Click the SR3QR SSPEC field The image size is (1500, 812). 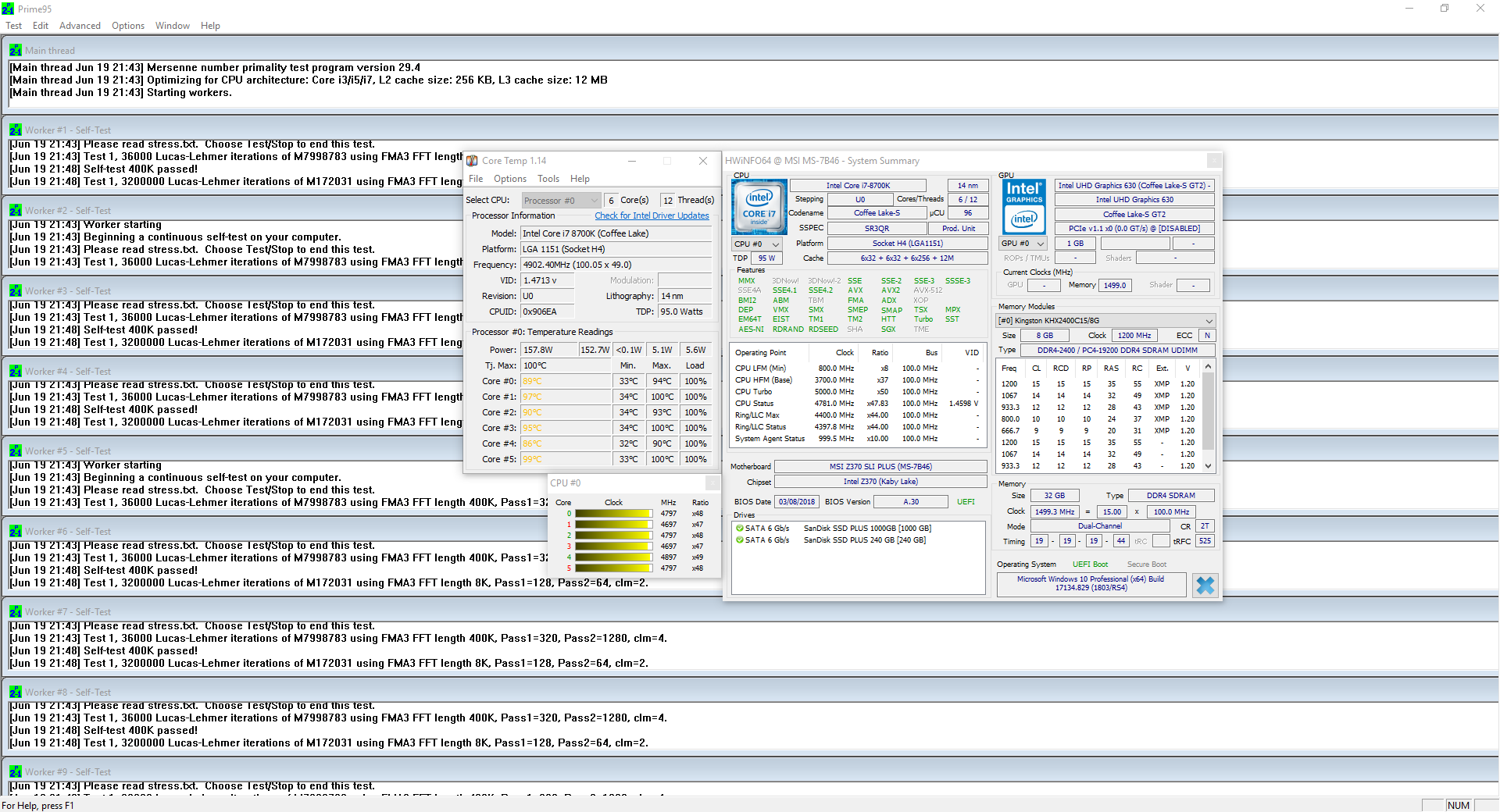point(877,229)
